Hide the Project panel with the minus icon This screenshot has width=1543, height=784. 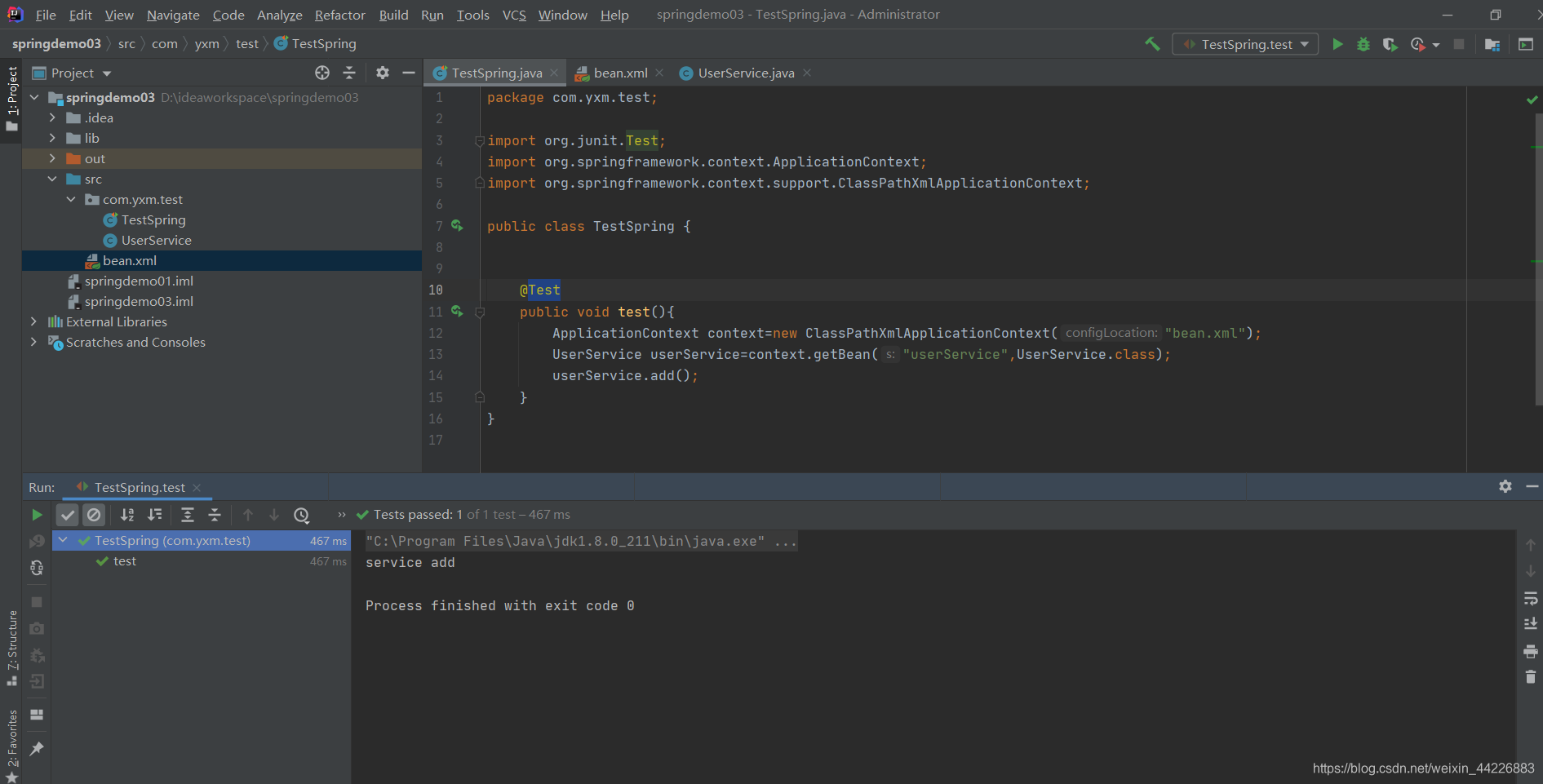pyautogui.click(x=409, y=73)
